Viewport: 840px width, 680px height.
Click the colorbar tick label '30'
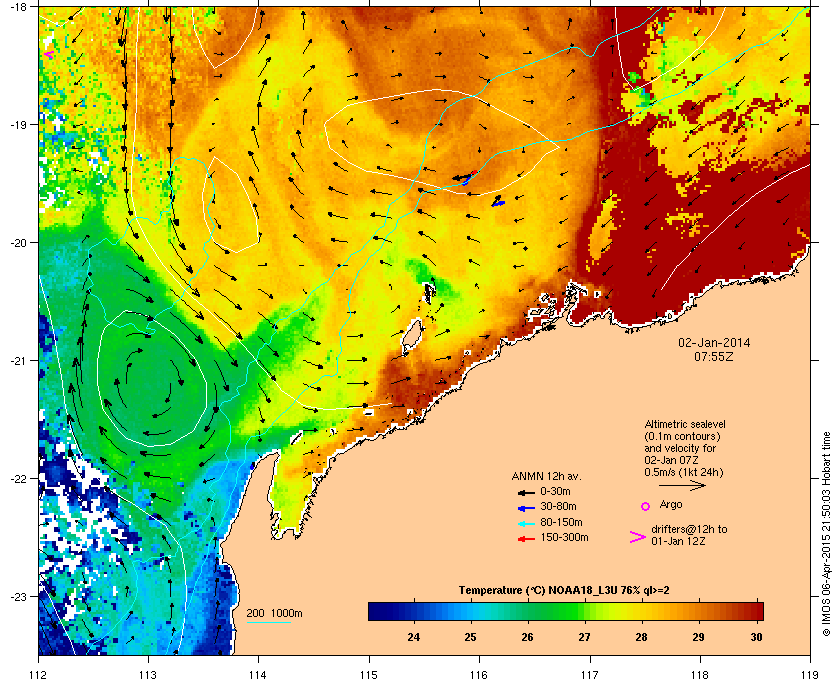pos(756,637)
